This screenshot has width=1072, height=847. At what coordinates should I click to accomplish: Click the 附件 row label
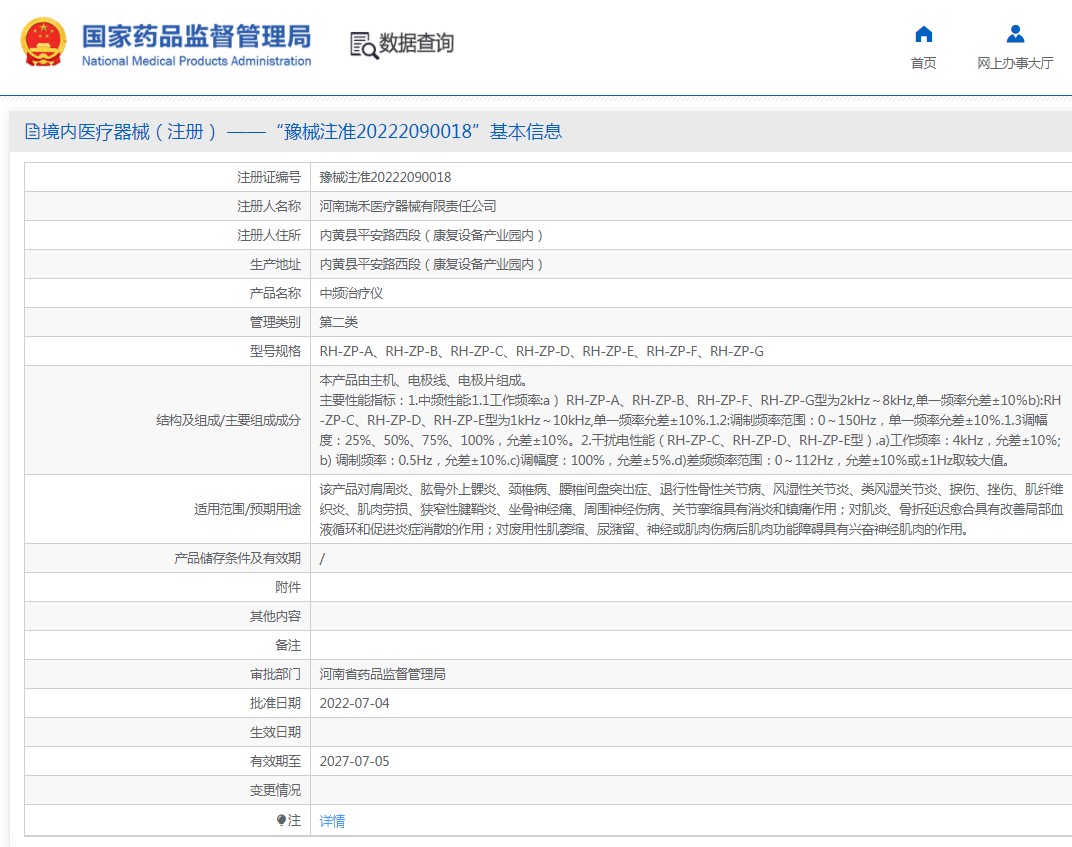point(288,587)
